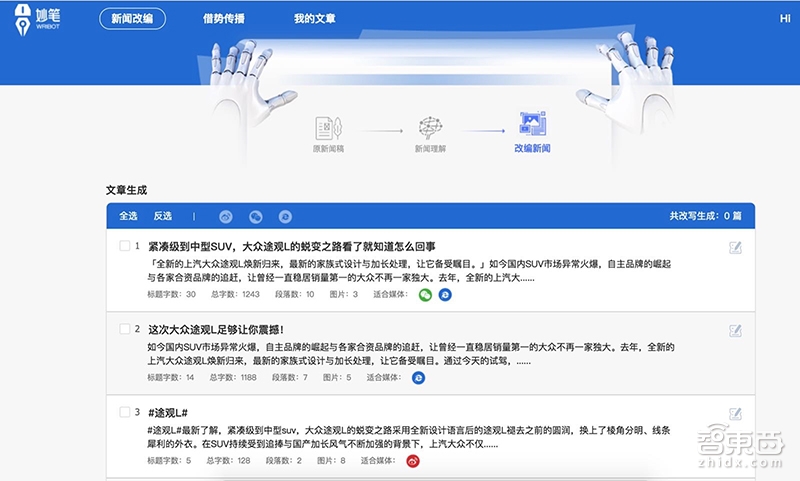This screenshot has height=481, width=800.
Task: Click the Hi greeting in header
Action: tap(785, 19)
